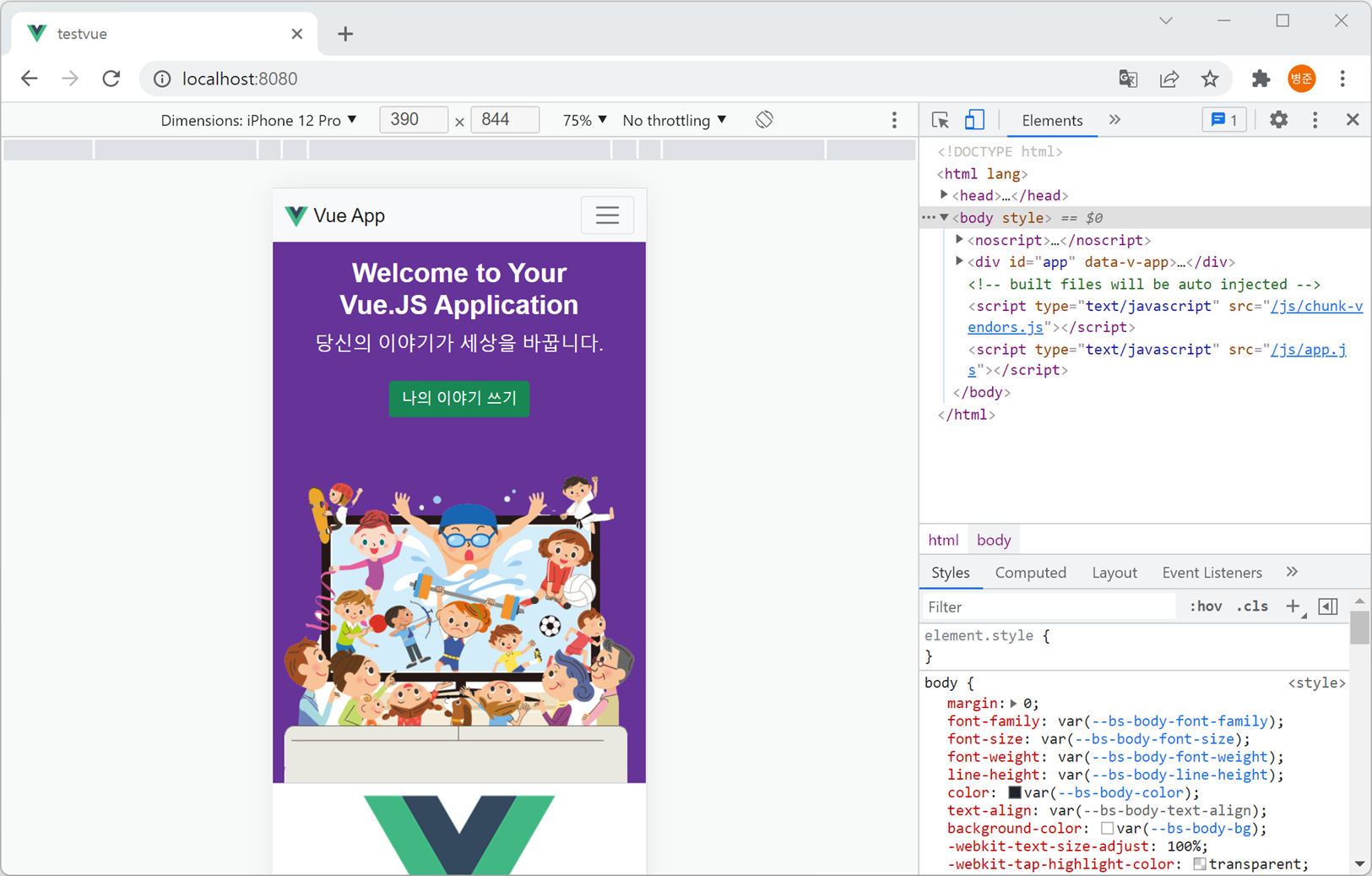Rotate the device orientation icon

tap(764, 120)
